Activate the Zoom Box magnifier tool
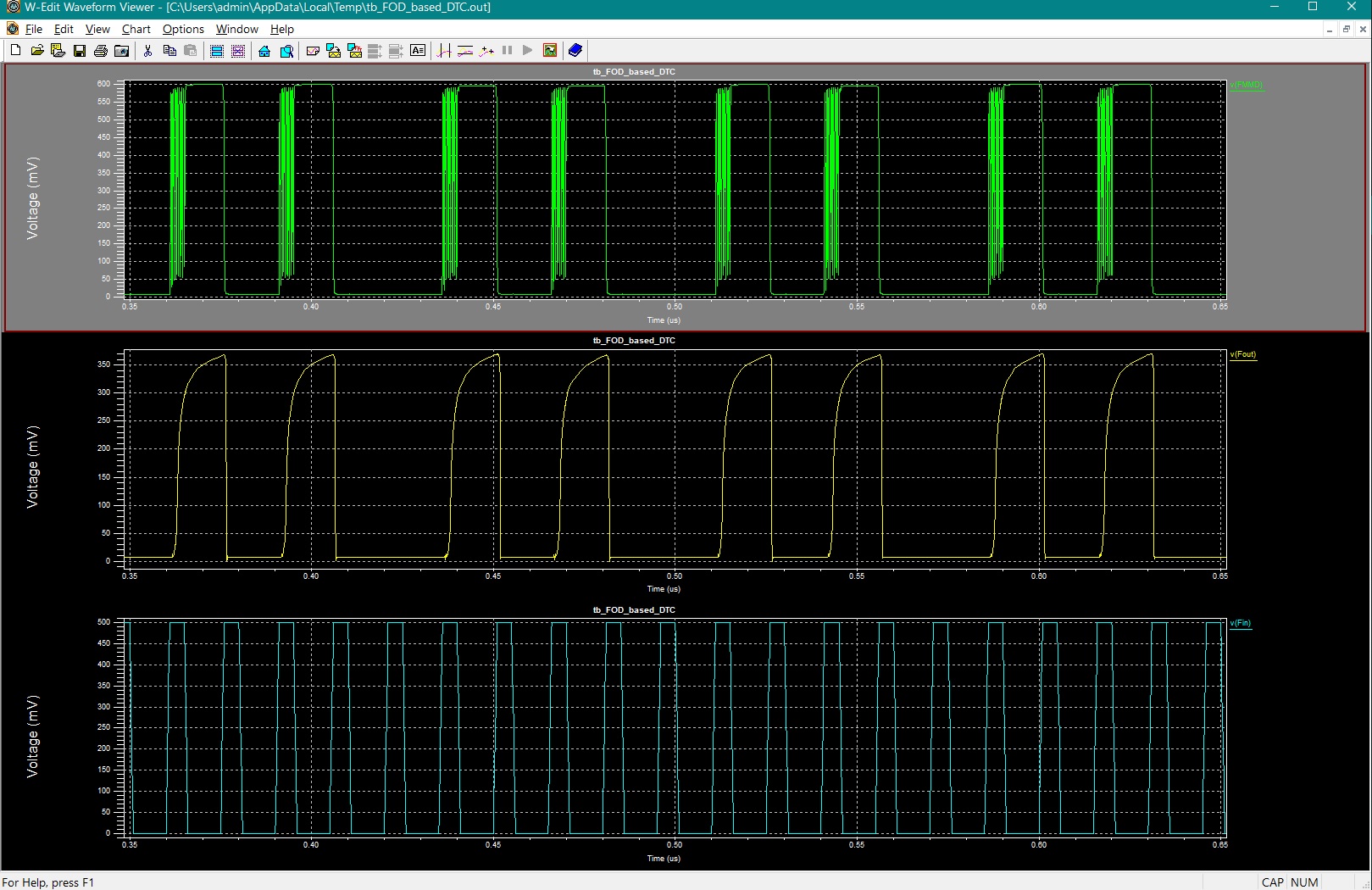Image resolution: width=1372 pixels, height=890 pixels. pos(286,50)
